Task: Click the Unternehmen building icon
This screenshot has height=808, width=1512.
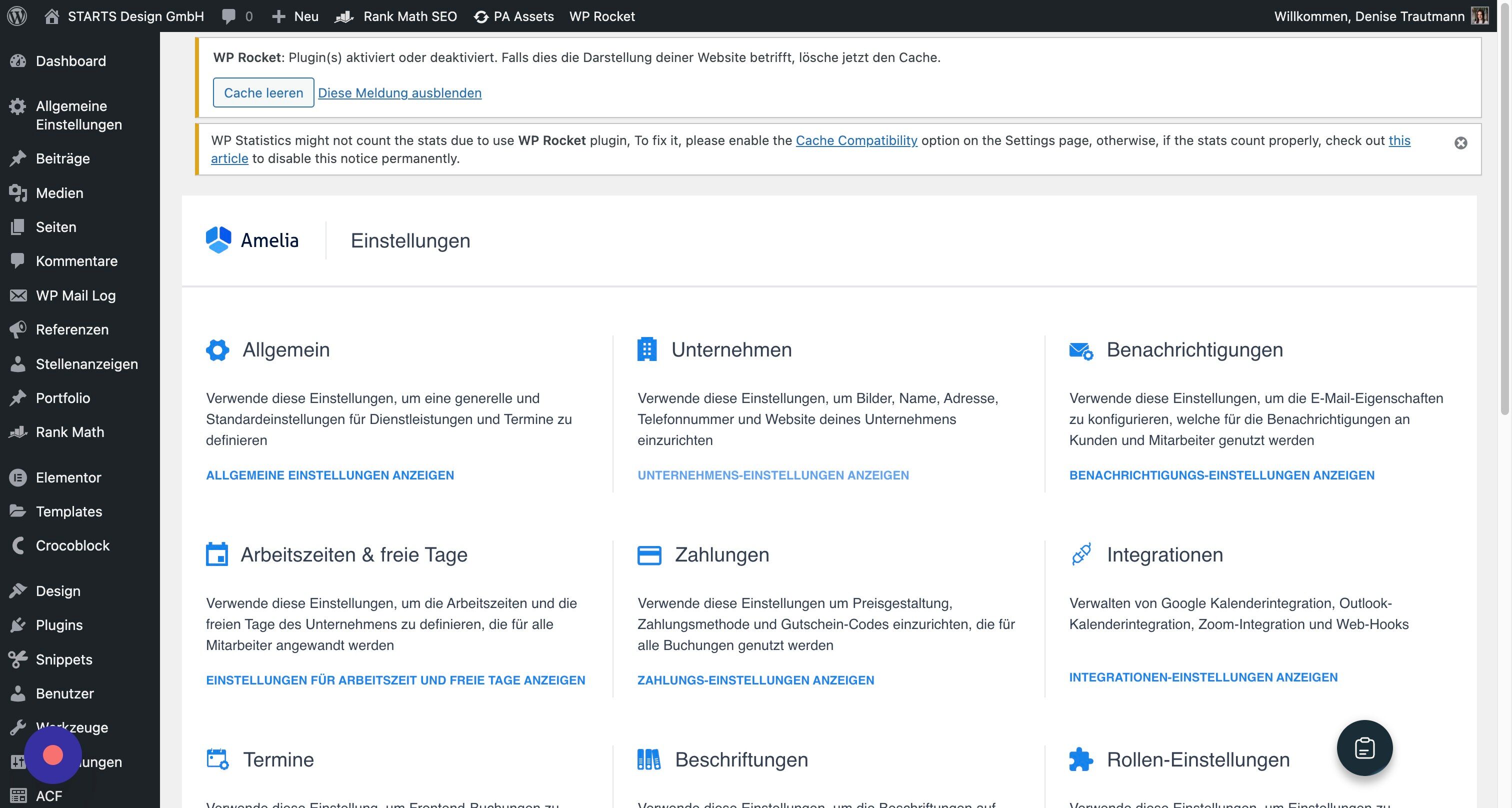Action: pyautogui.click(x=647, y=349)
